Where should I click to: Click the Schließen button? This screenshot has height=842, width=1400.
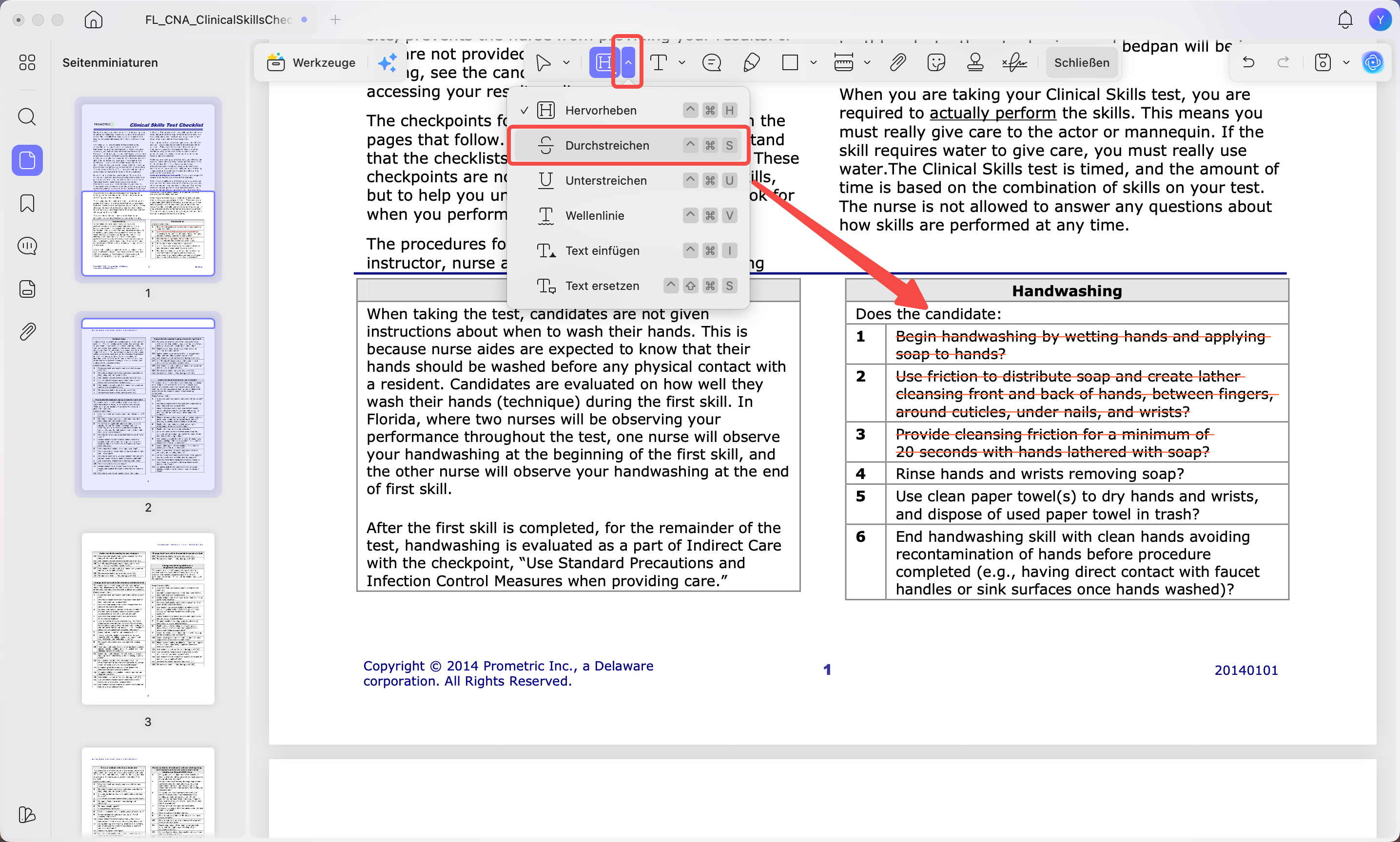click(x=1082, y=62)
